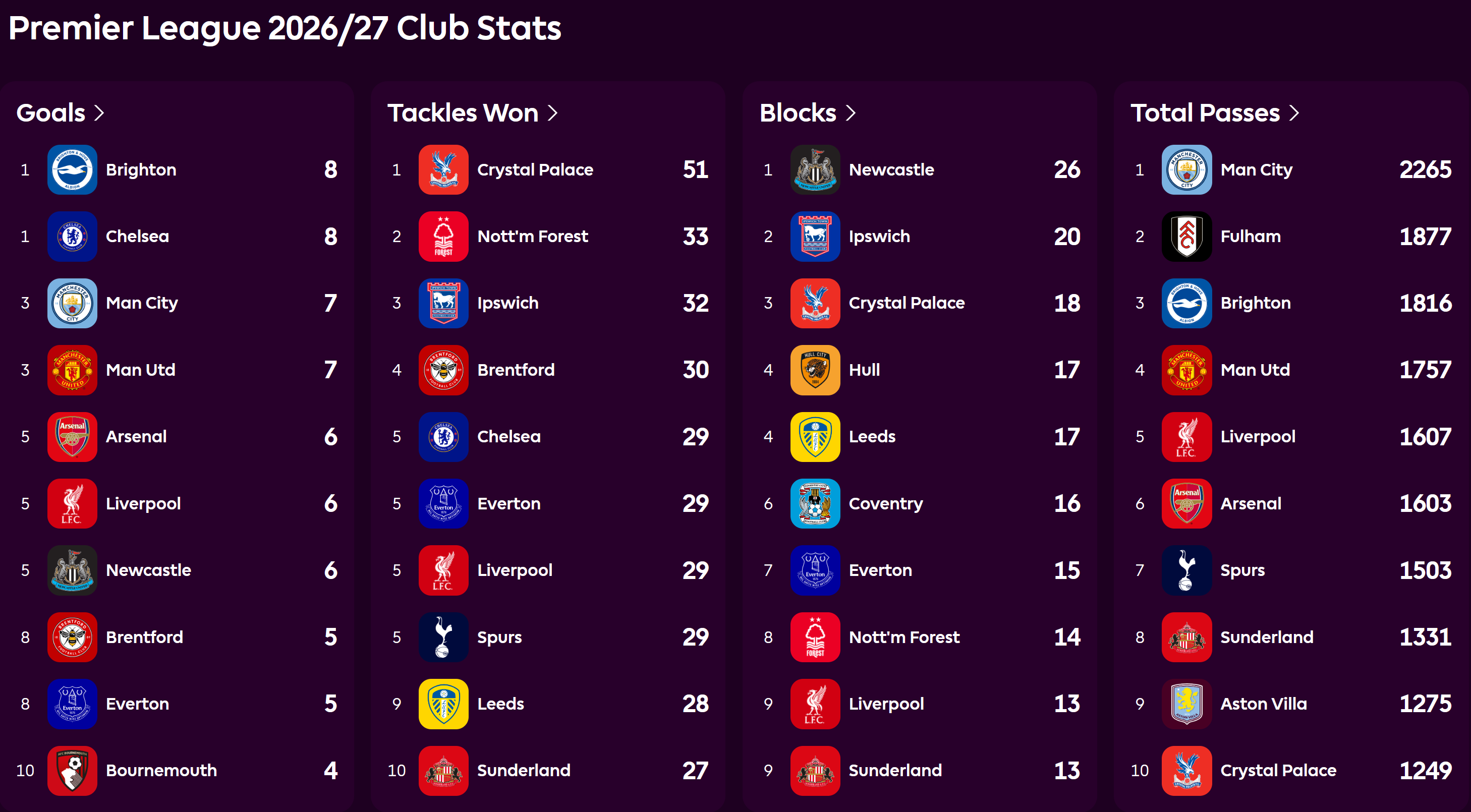Click the Crystal Palace name in Tackles Won

535,169
